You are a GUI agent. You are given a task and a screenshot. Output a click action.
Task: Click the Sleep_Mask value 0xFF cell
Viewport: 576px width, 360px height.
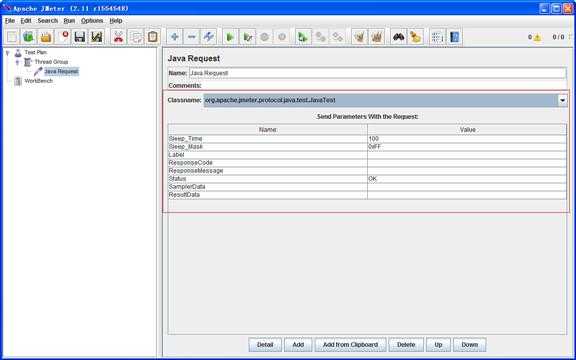tap(467, 147)
